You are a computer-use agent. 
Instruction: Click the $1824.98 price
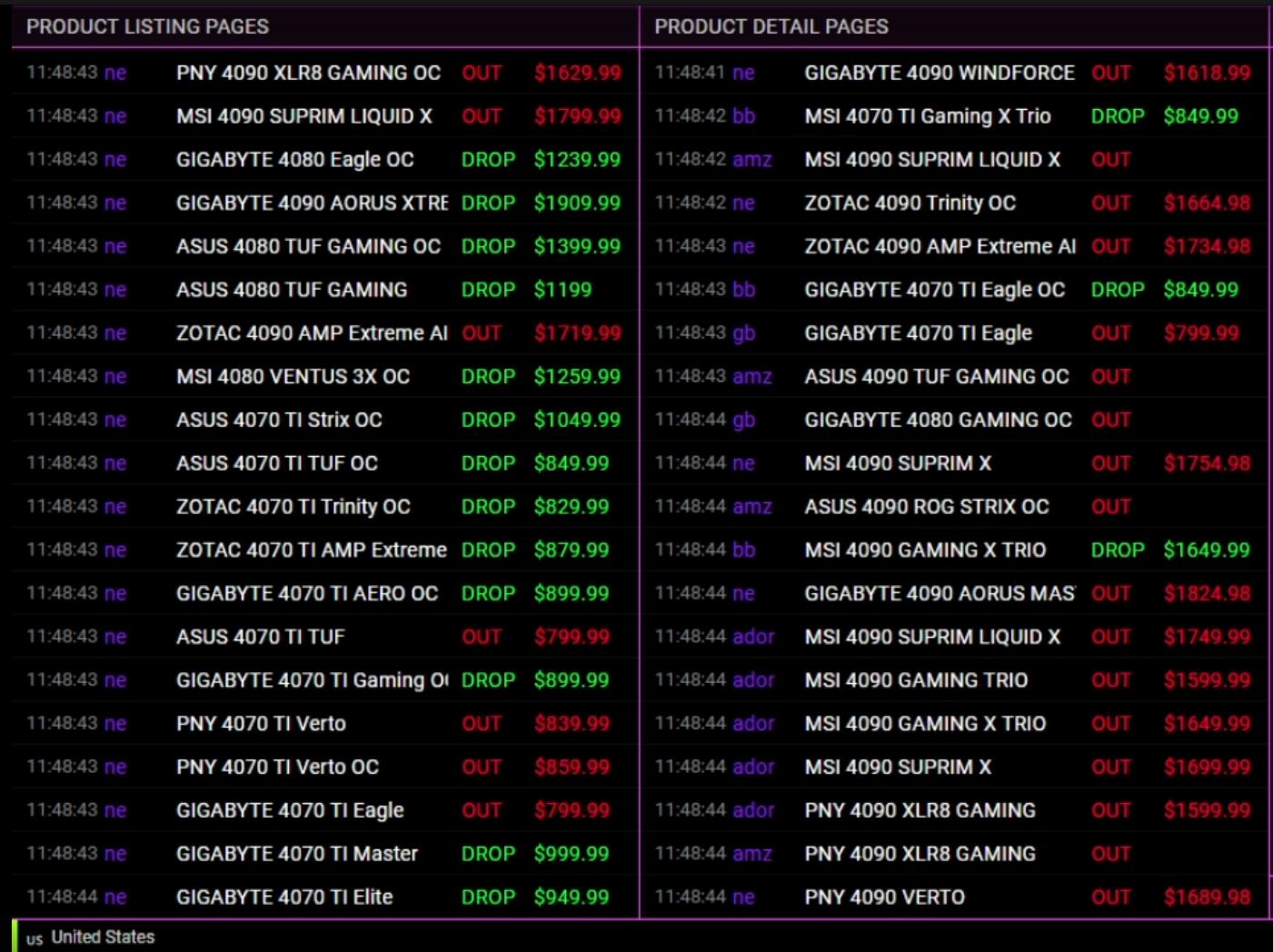point(1208,593)
